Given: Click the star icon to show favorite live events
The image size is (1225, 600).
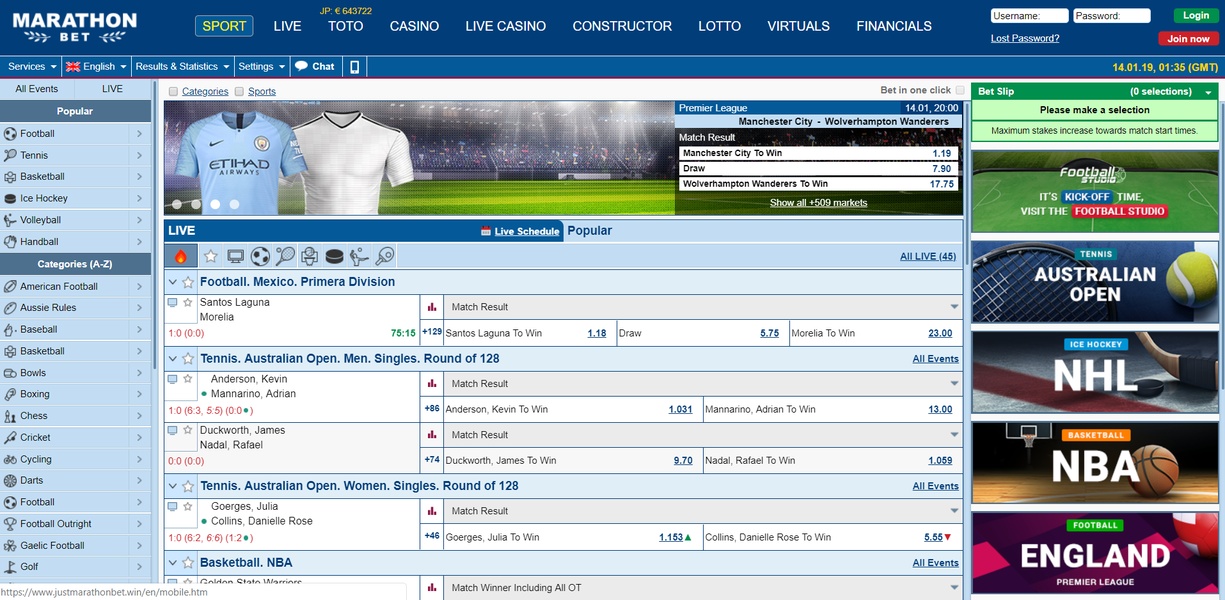Looking at the screenshot, I should click(x=210, y=255).
